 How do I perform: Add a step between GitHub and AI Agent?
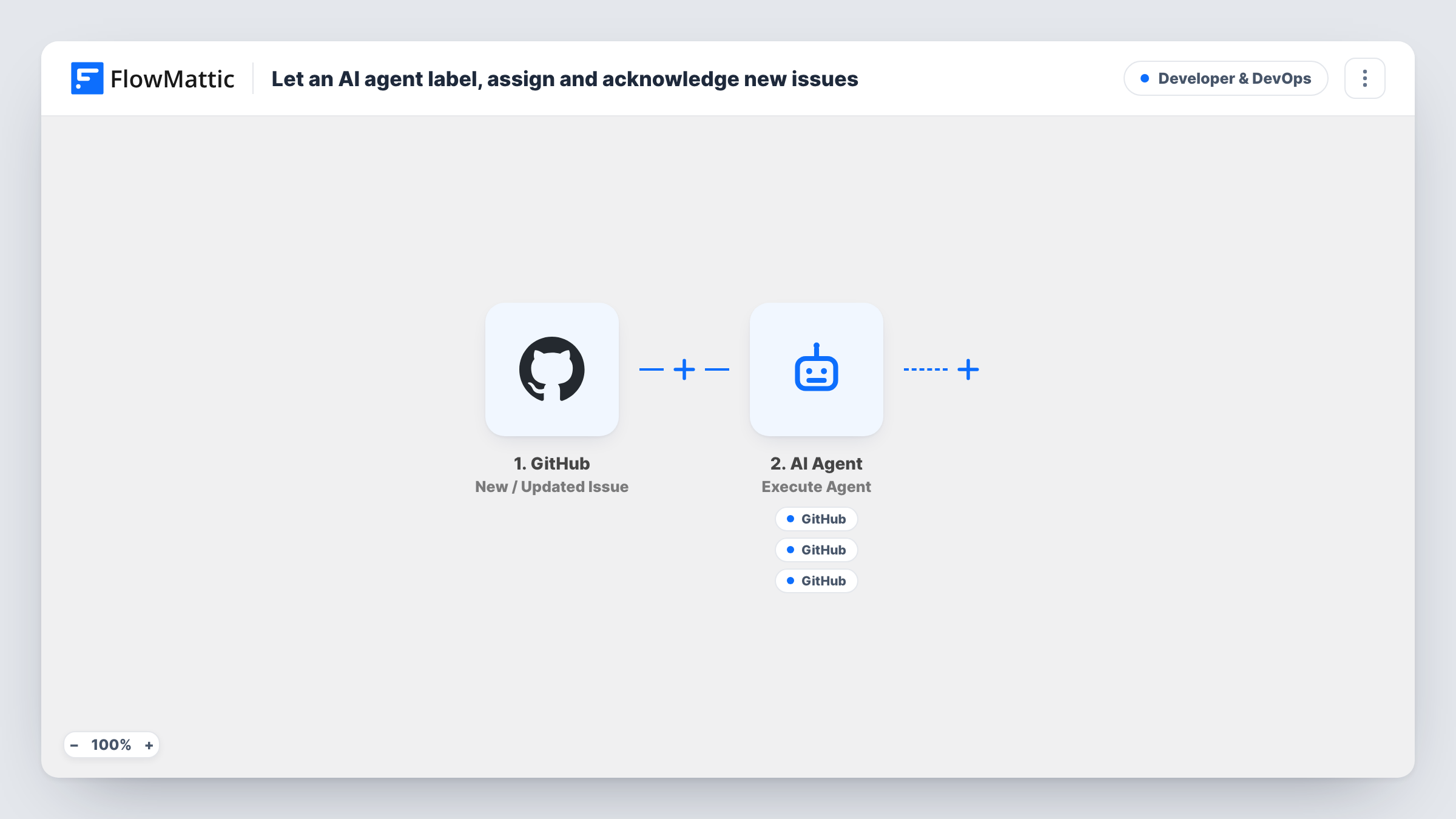point(684,369)
